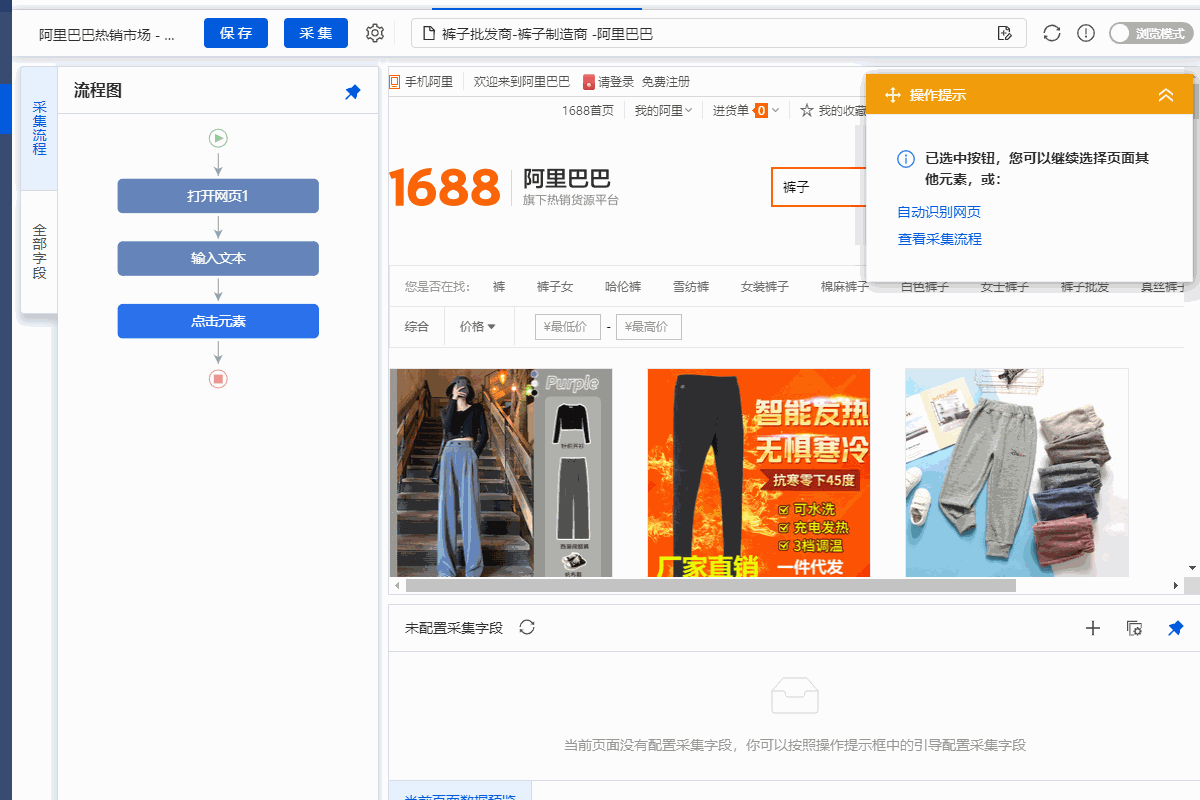Pin the collection fields panel
This screenshot has width=1200, height=800.
click(x=1176, y=628)
